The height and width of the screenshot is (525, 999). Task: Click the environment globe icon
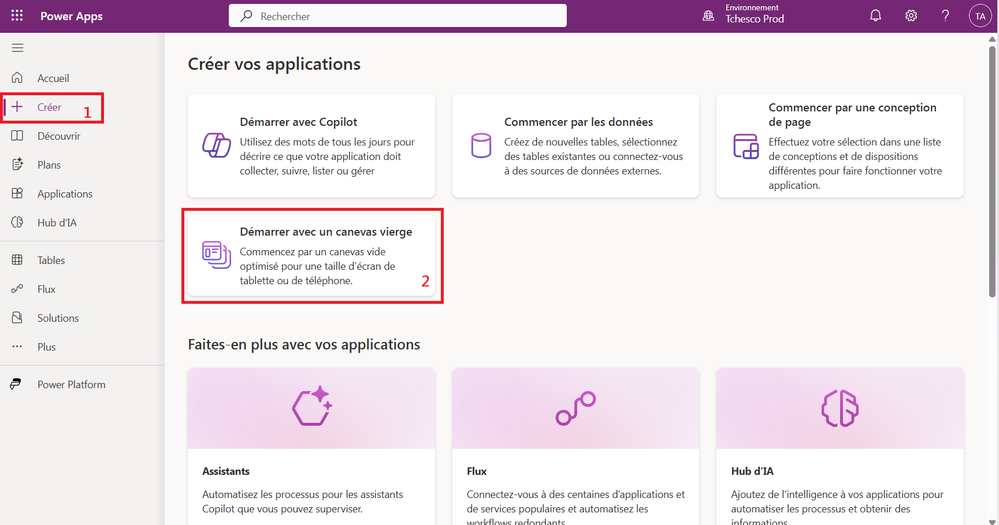pos(708,16)
